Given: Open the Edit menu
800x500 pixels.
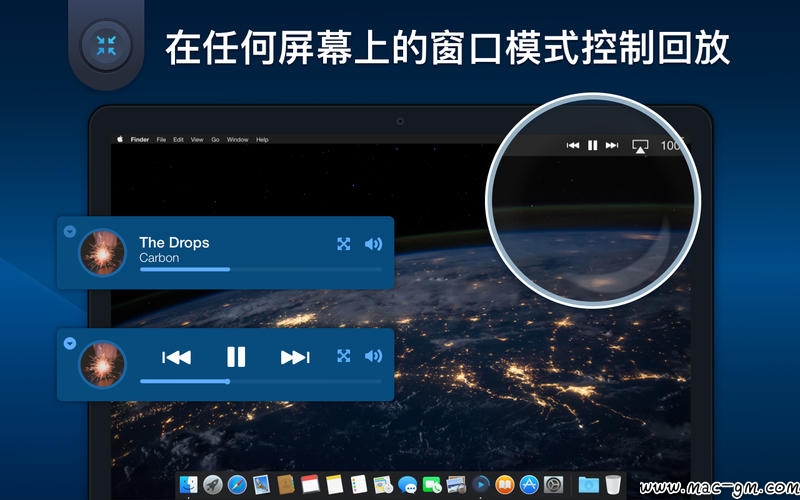Looking at the screenshot, I should click(178, 139).
